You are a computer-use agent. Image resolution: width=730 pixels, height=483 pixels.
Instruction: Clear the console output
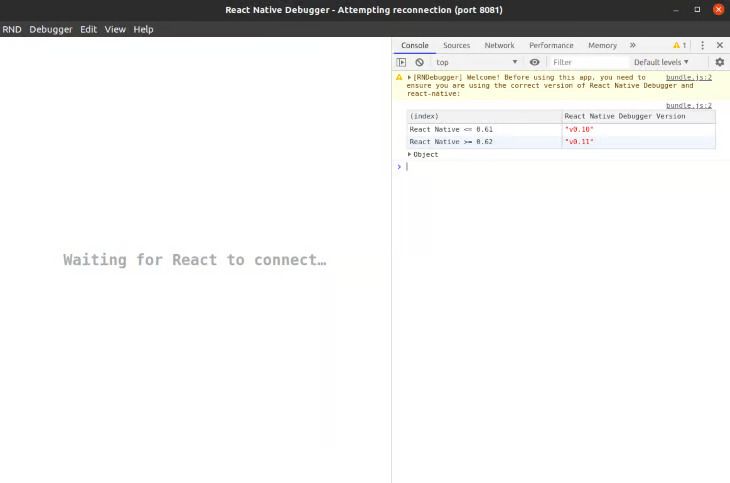[419, 62]
